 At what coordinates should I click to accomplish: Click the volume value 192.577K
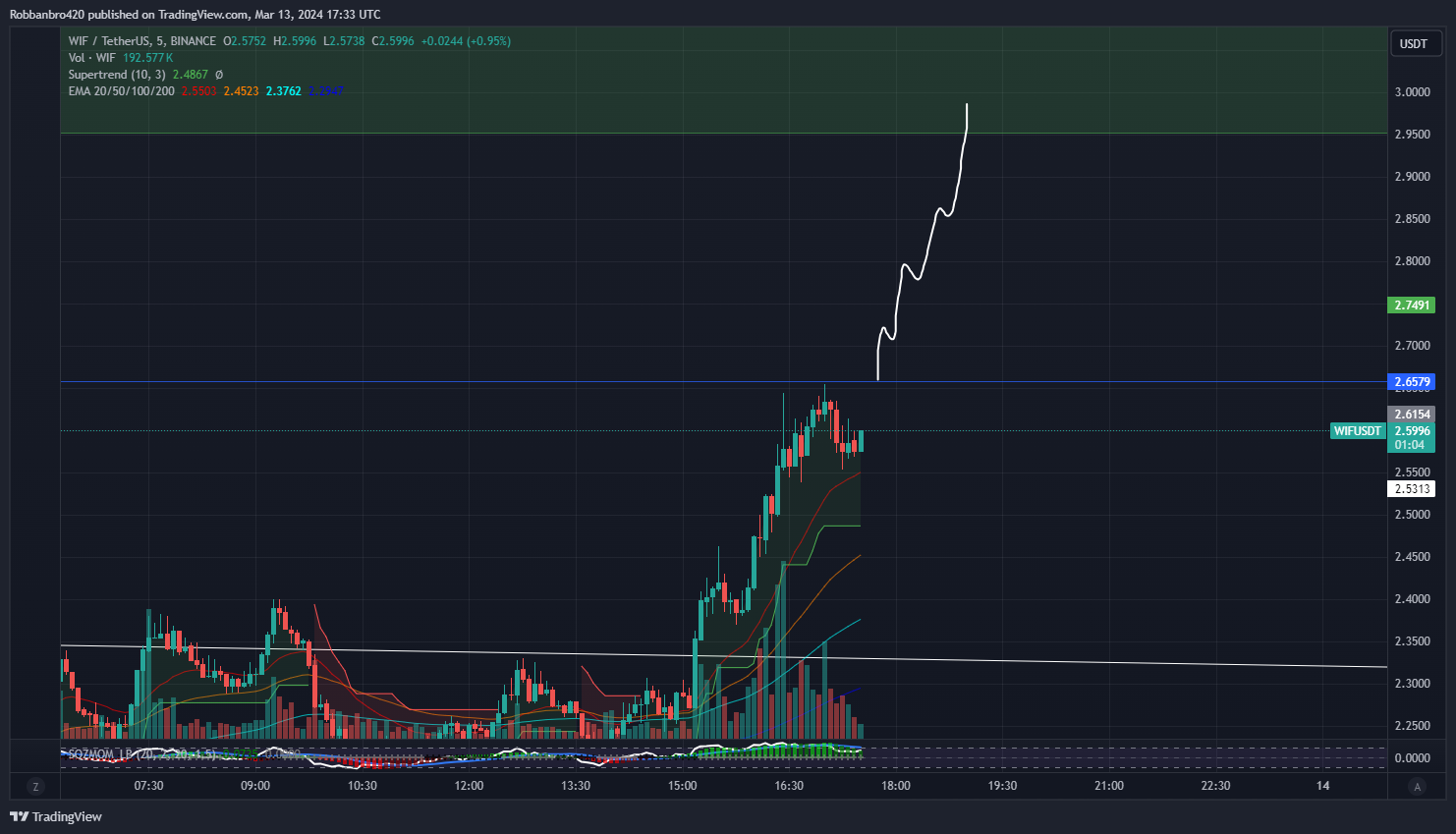tap(147, 58)
